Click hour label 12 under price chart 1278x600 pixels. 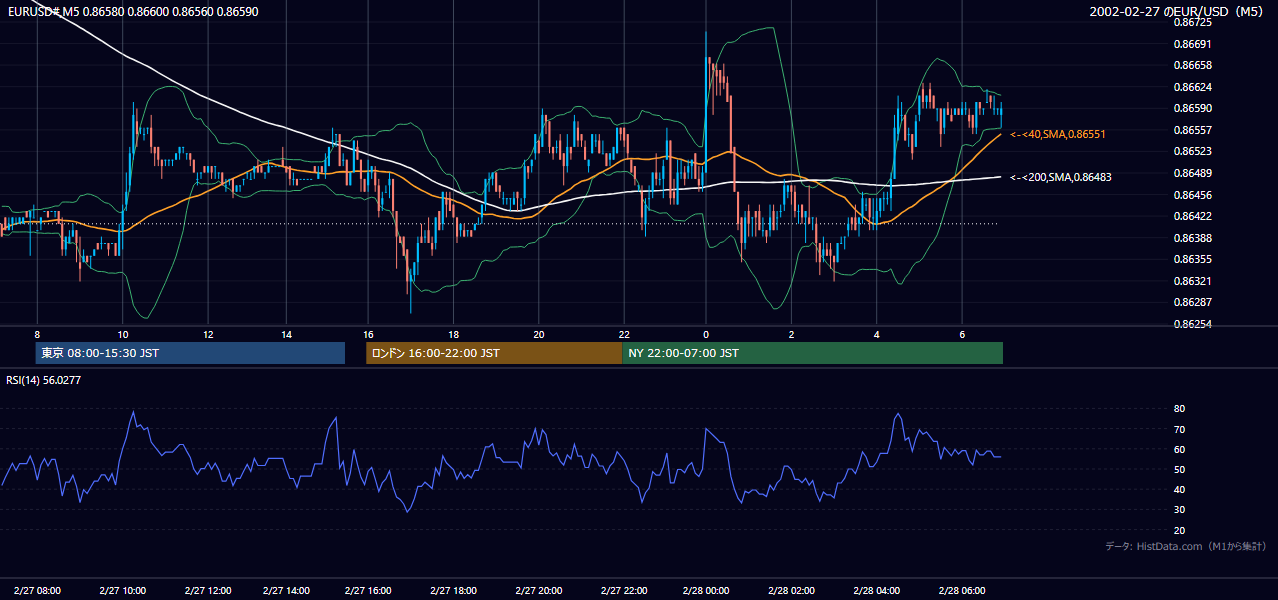pos(206,334)
